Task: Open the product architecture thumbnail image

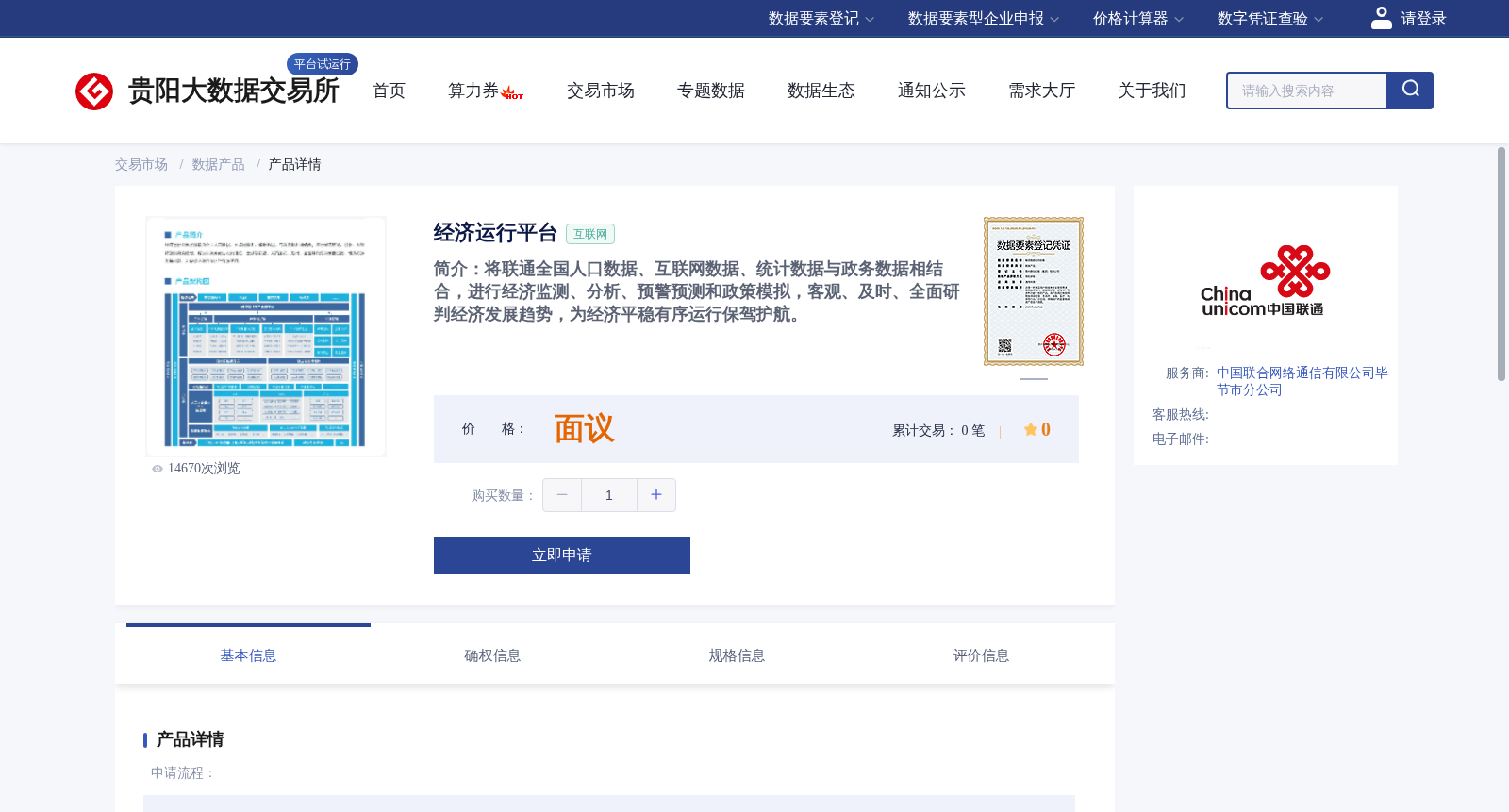Action: click(x=266, y=337)
